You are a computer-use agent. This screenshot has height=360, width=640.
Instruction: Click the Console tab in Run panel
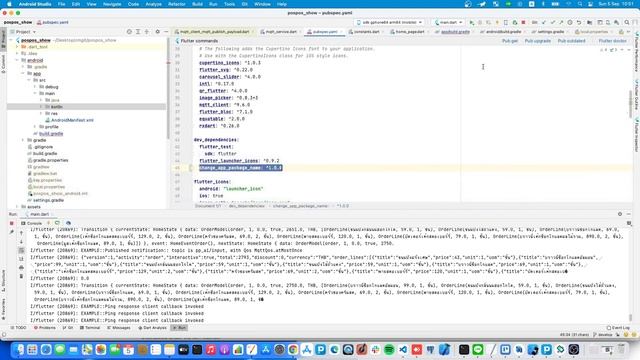point(32,223)
